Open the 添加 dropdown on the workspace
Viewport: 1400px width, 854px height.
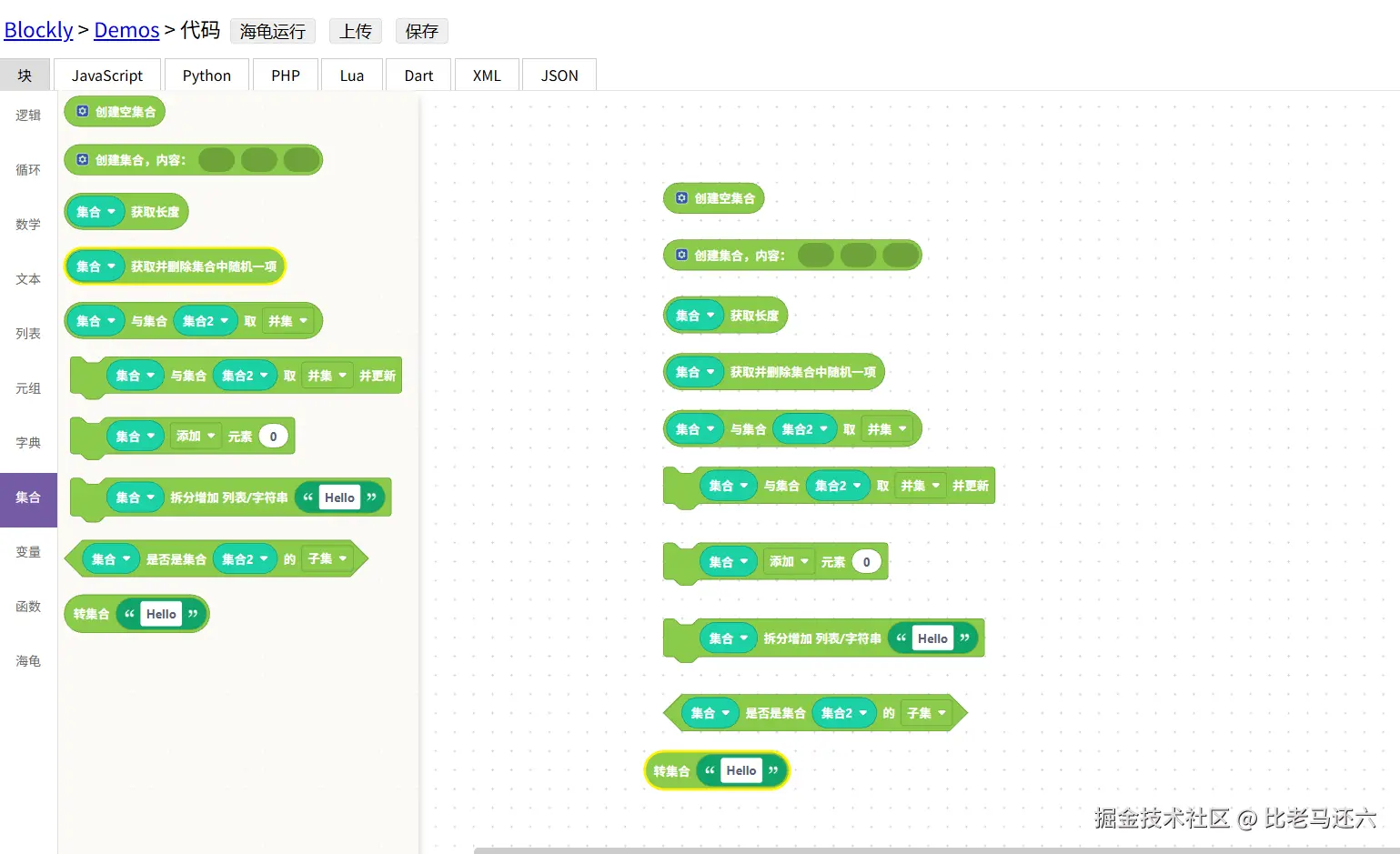tap(790, 562)
